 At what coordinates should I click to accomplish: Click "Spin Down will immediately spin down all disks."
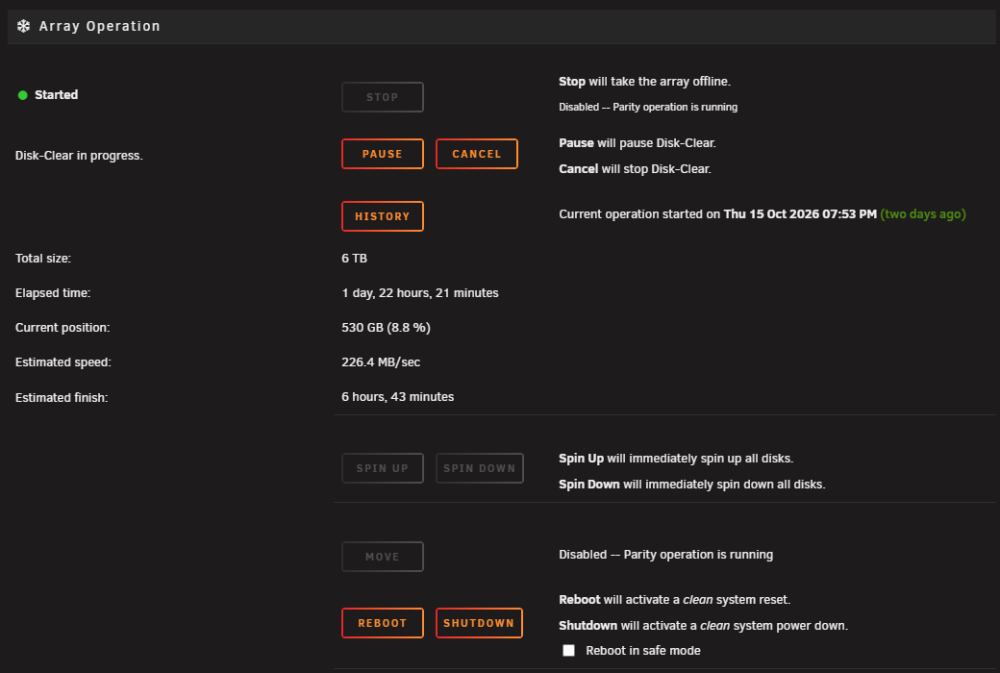(692, 485)
